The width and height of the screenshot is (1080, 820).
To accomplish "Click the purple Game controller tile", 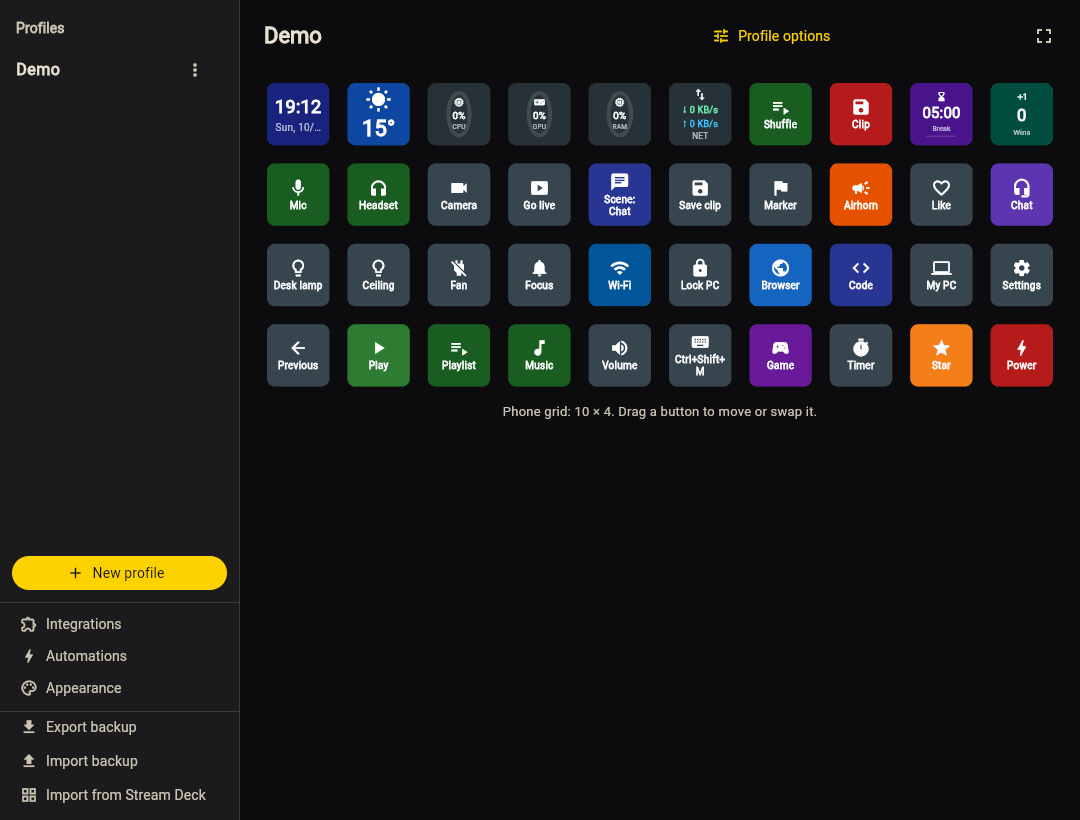I will click(780, 355).
